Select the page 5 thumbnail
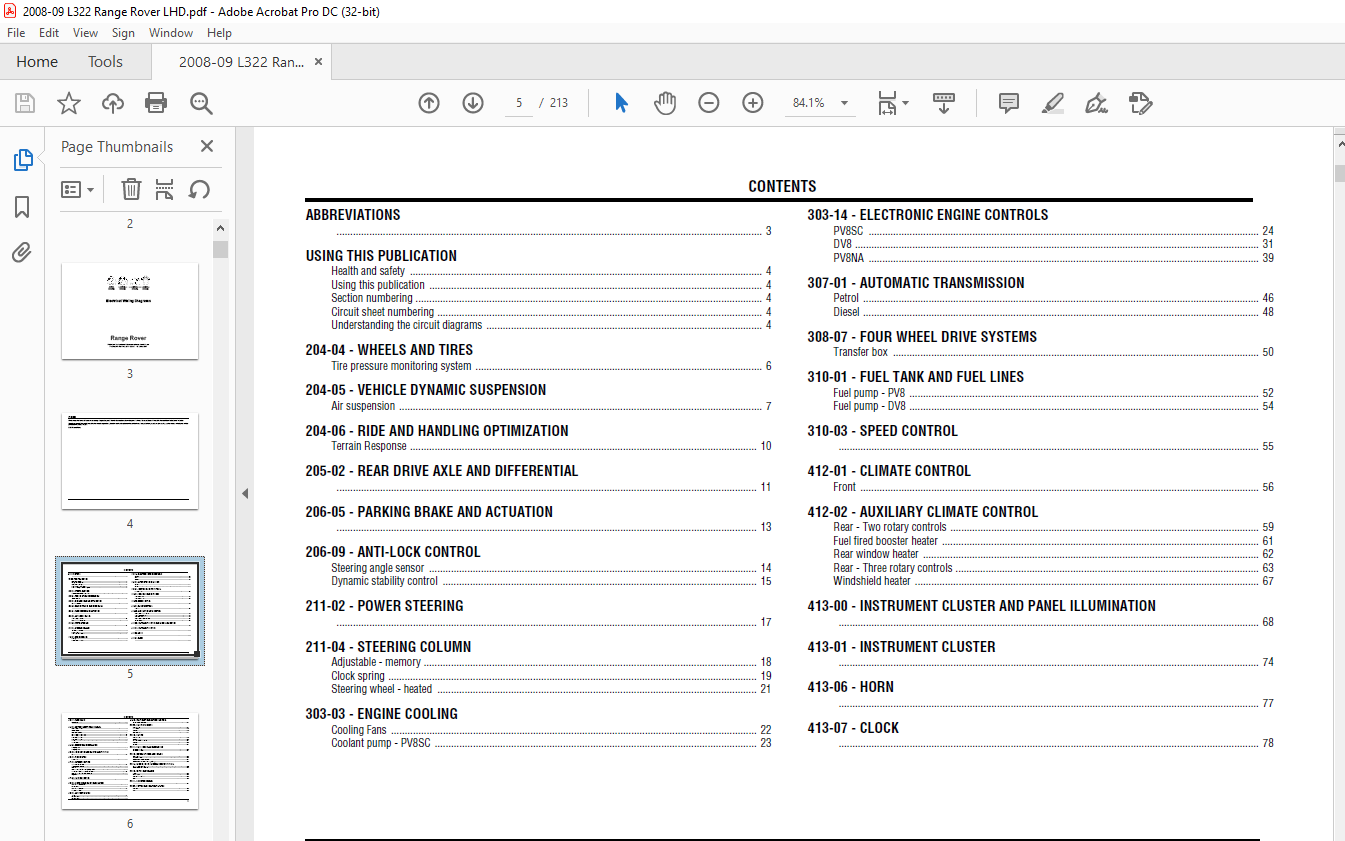The width and height of the screenshot is (1345, 841). [x=130, y=611]
